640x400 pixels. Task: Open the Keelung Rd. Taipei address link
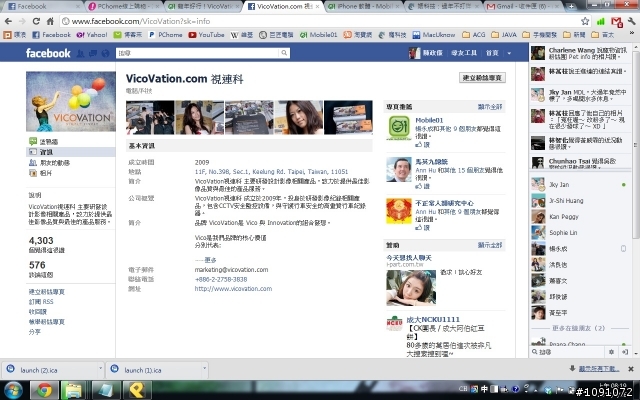tap(271, 171)
